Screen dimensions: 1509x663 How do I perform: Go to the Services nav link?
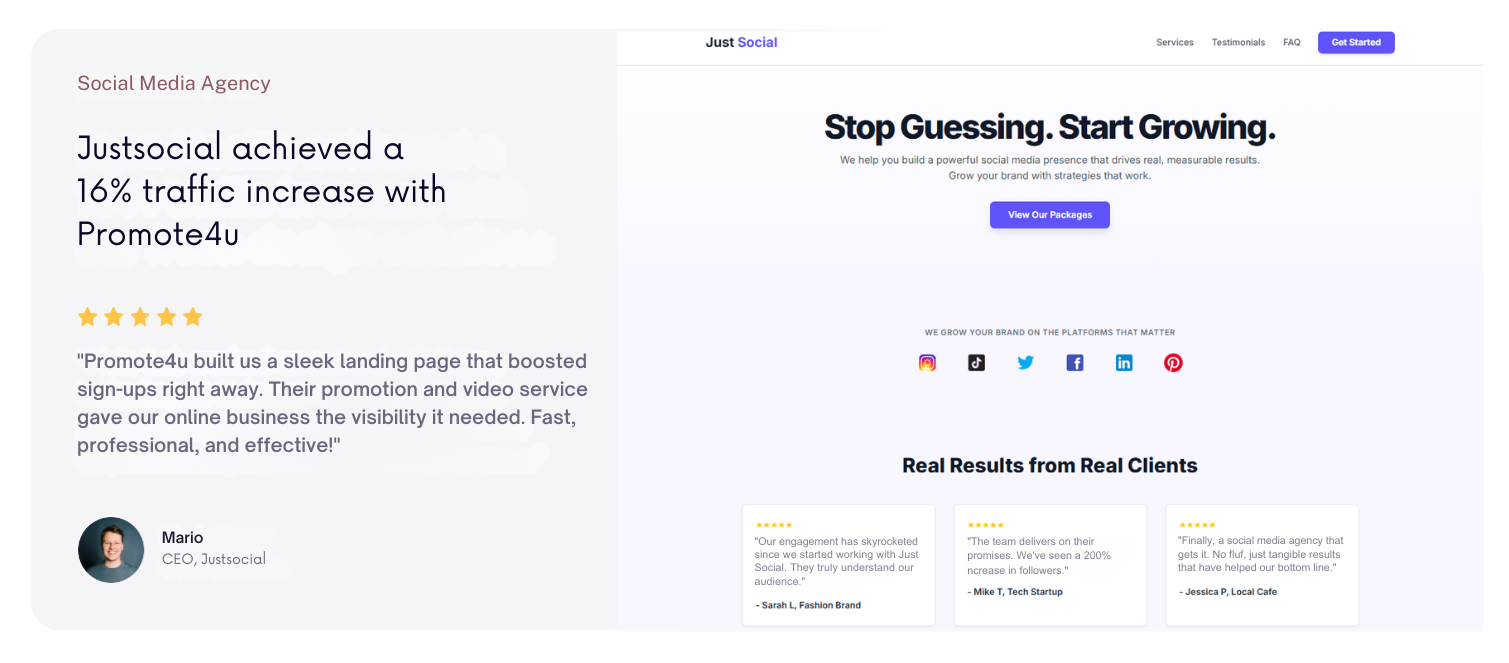pos(1175,43)
